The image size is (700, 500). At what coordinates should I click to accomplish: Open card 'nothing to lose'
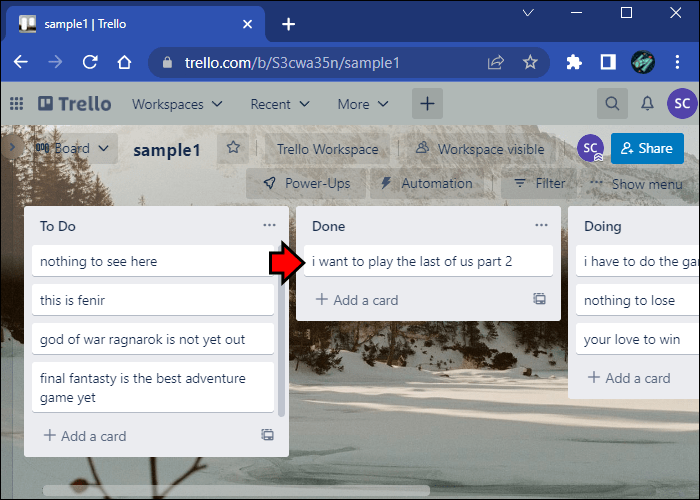pyautogui.click(x=638, y=300)
